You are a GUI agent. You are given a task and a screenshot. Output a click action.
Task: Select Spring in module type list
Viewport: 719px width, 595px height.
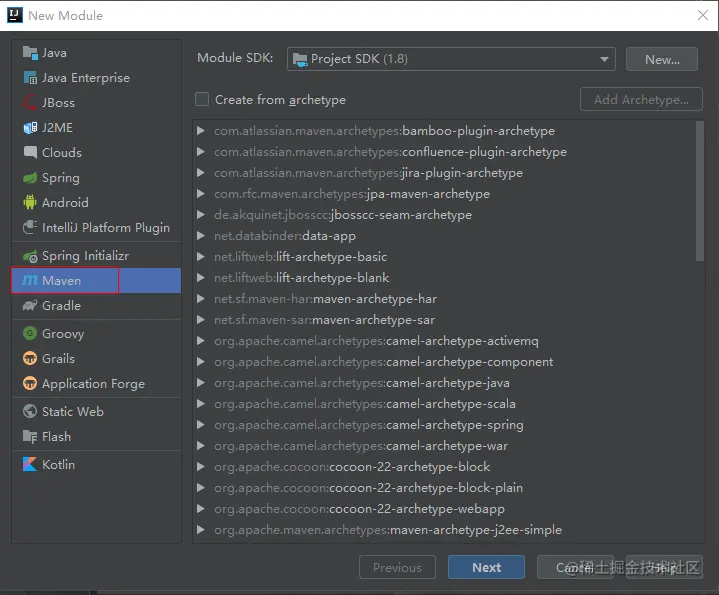(x=96, y=177)
